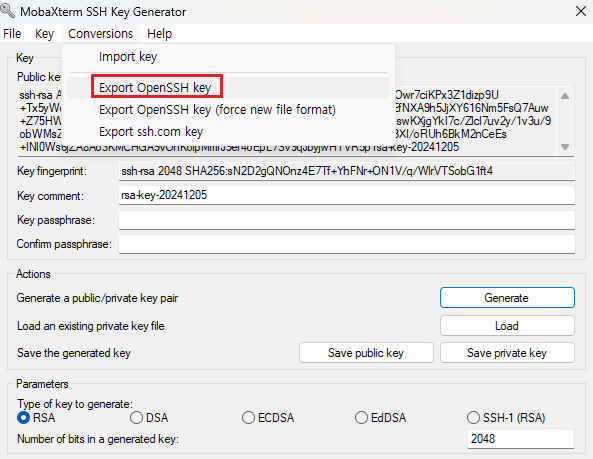Click the 'Type of key to generate:' label
The width and height of the screenshot is (593, 459).
[x=75, y=404]
